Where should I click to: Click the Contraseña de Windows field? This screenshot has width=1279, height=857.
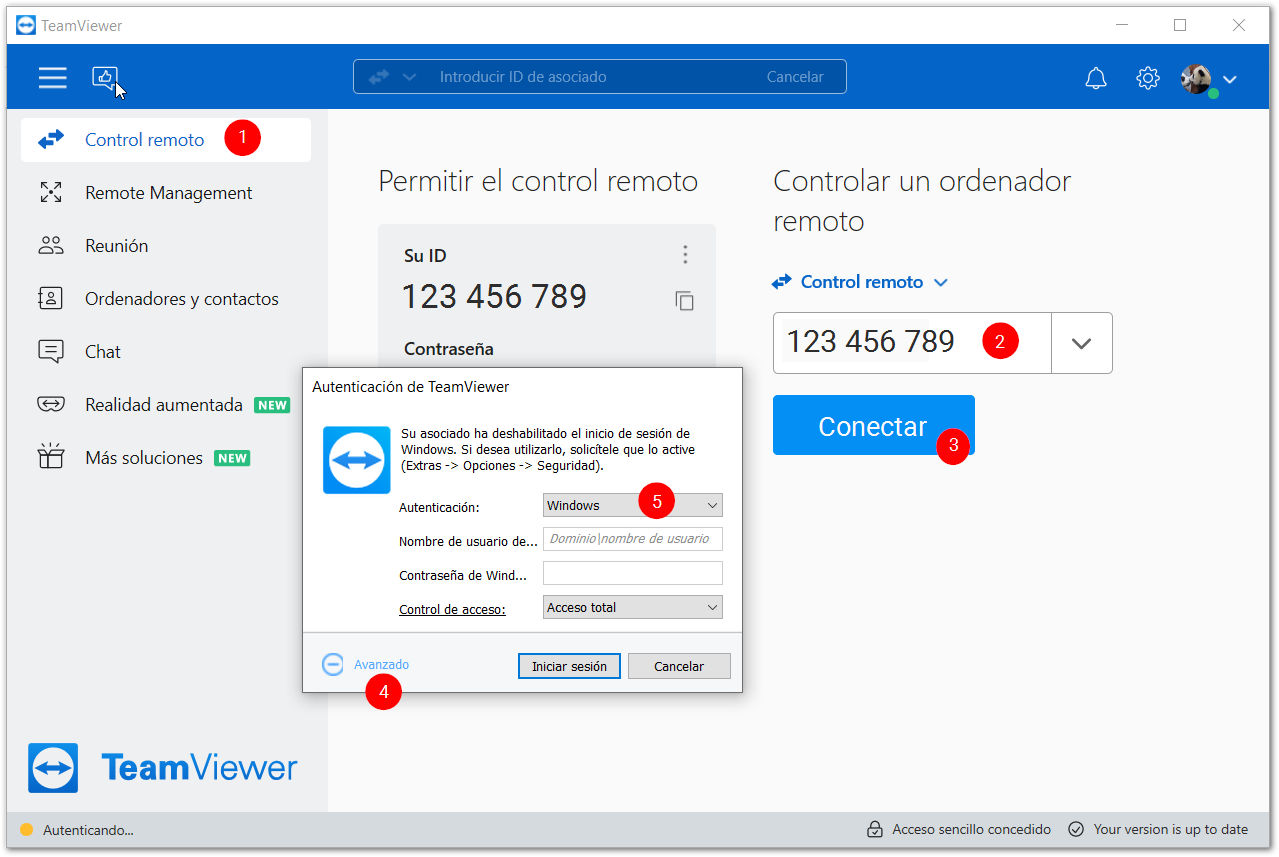point(632,573)
